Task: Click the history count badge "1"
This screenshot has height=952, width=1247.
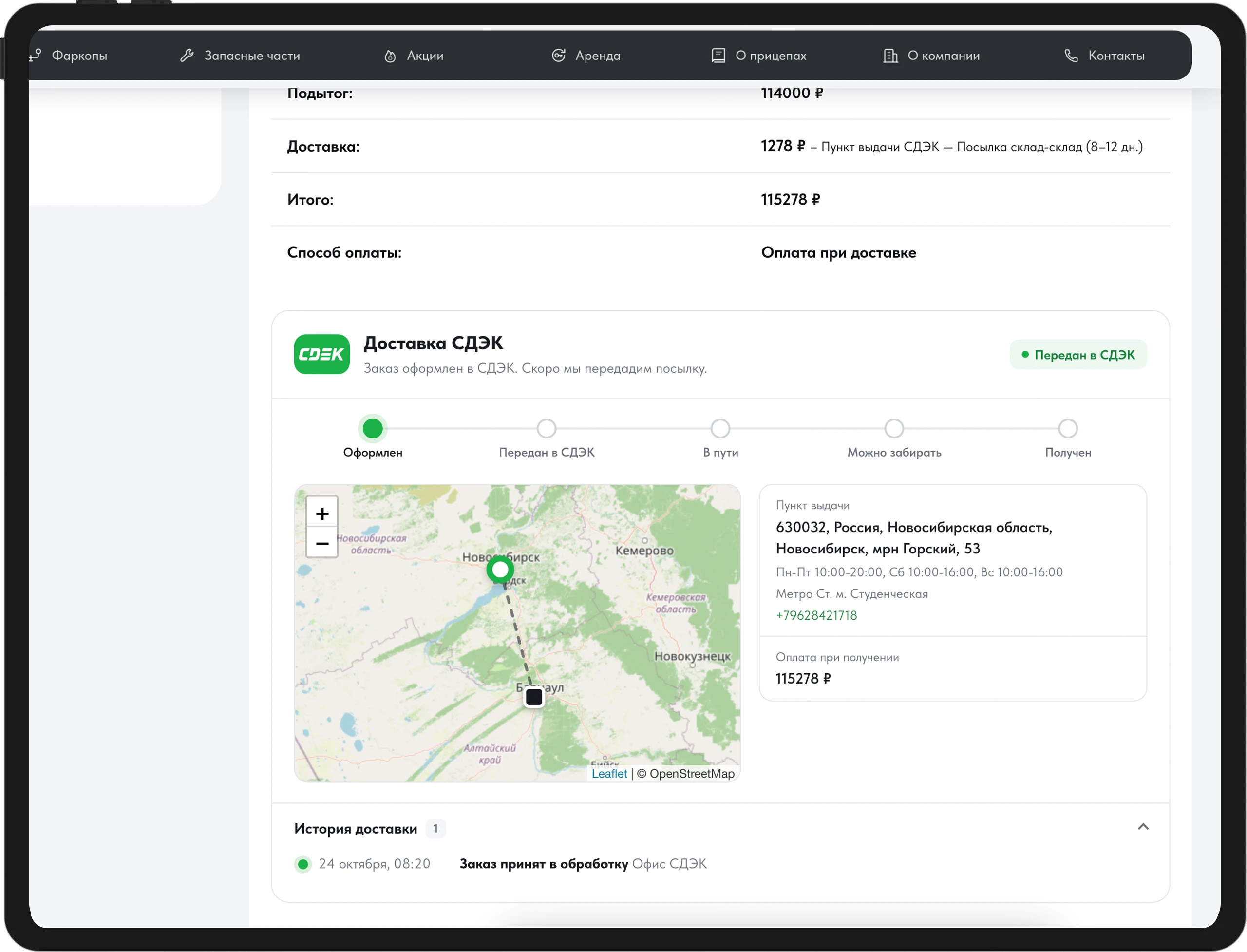Action: pos(435,828)
